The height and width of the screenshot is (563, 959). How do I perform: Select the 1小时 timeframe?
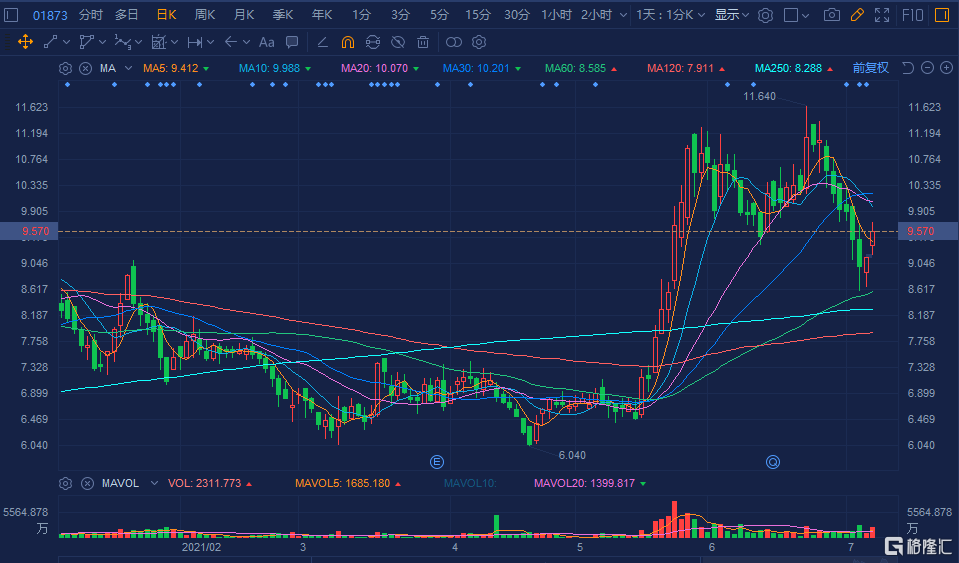[x=556, y=15]
